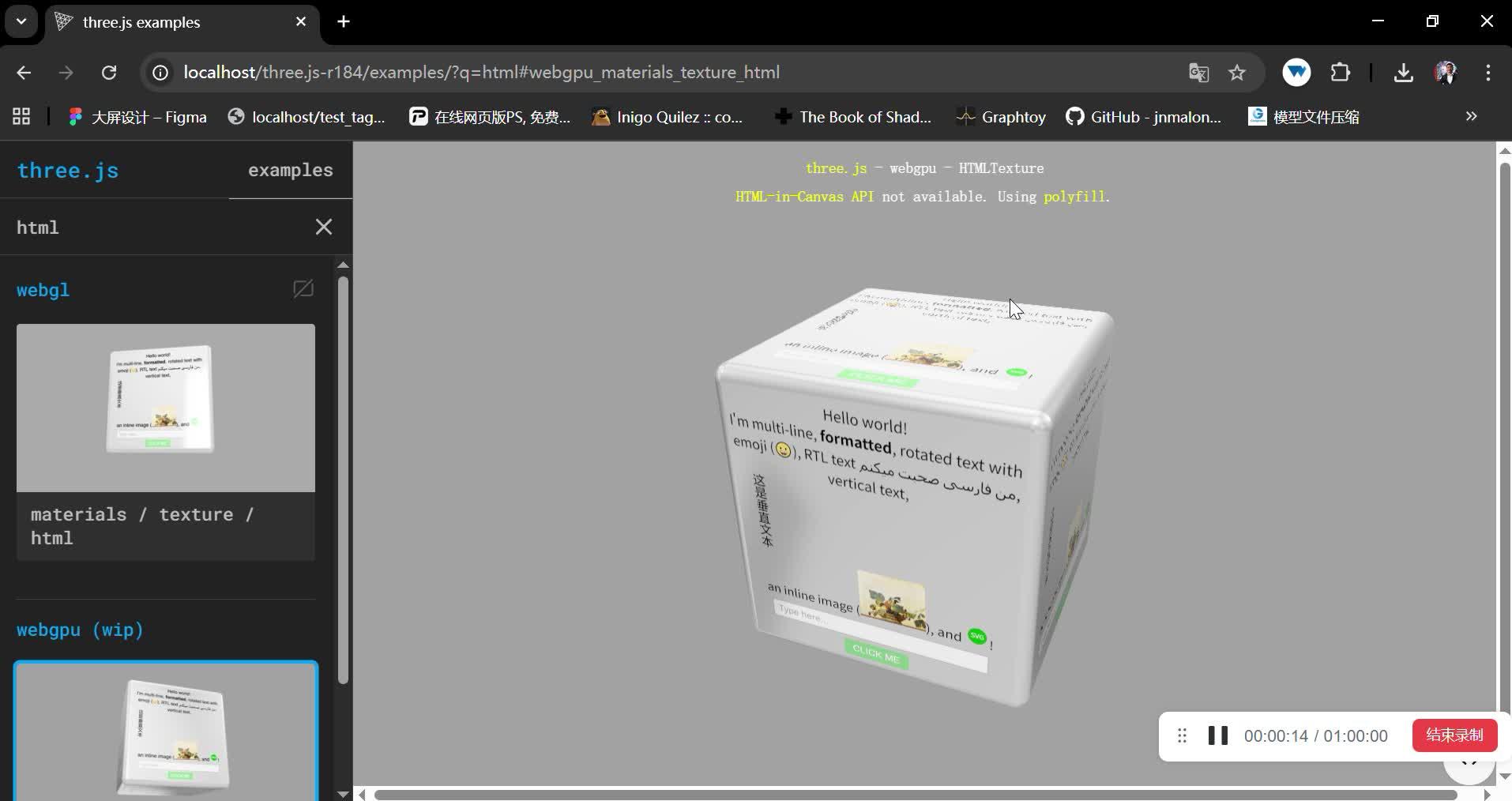Open the tab search dropdown arrow
This screenshot has height=801, width=1512.
coord(21,21)
